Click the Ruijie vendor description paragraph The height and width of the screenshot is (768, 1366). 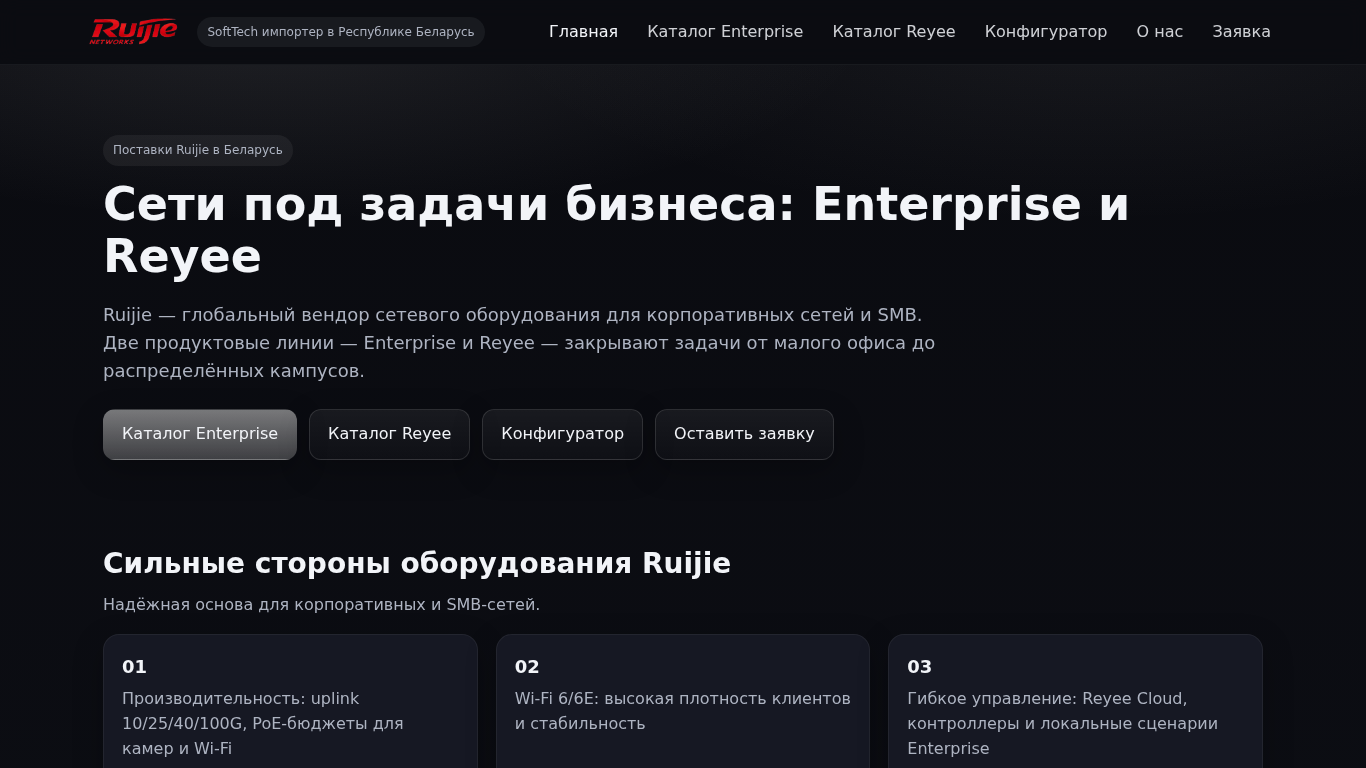519,343
